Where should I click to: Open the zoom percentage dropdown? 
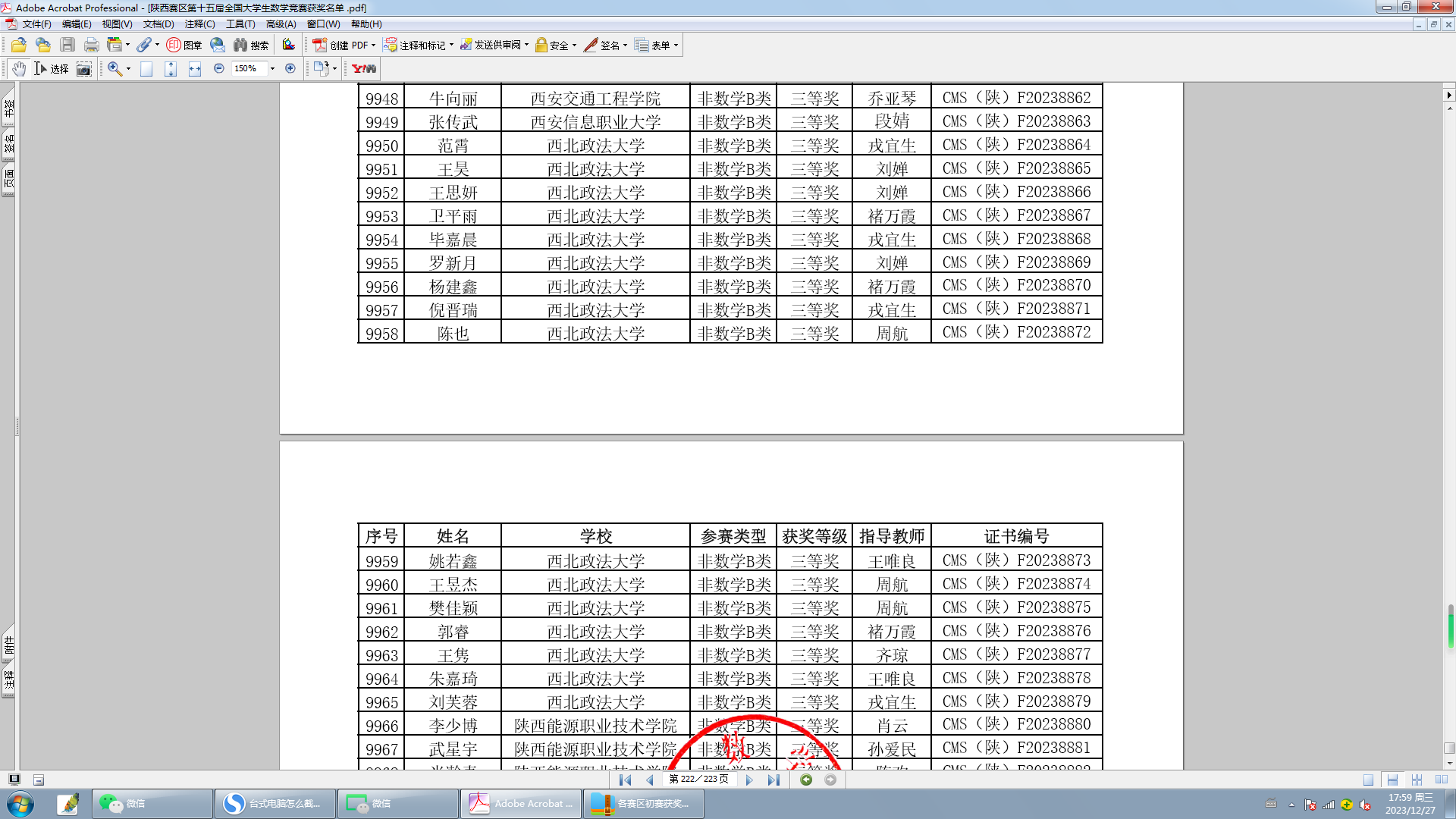coord(272,69)
